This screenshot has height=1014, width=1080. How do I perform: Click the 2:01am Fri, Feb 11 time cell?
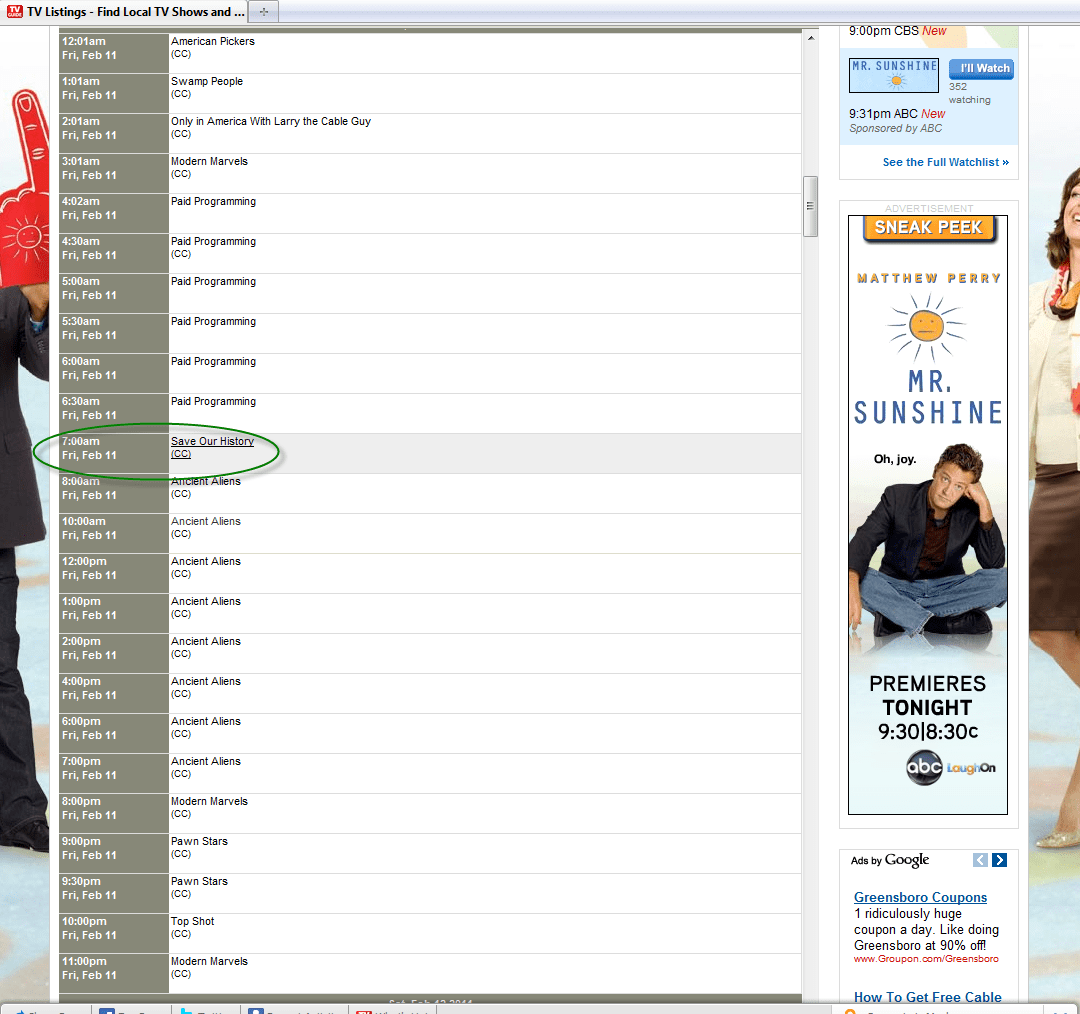coord(114,133)
